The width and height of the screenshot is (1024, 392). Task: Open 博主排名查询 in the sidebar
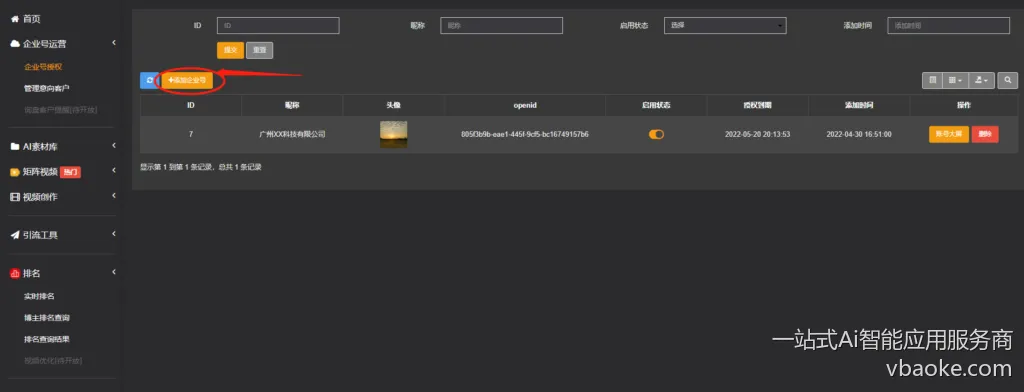coord(46,318)
